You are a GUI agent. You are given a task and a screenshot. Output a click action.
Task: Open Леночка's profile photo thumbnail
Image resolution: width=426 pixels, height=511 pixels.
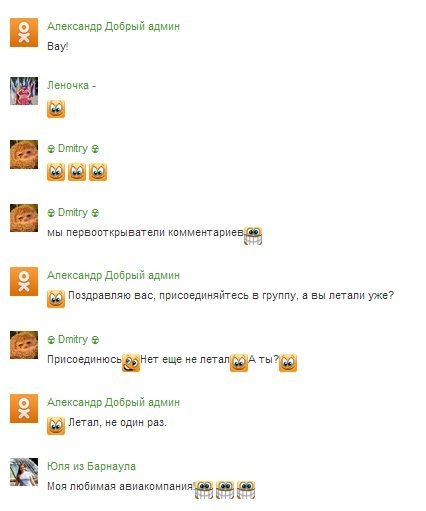click(24, 91)
